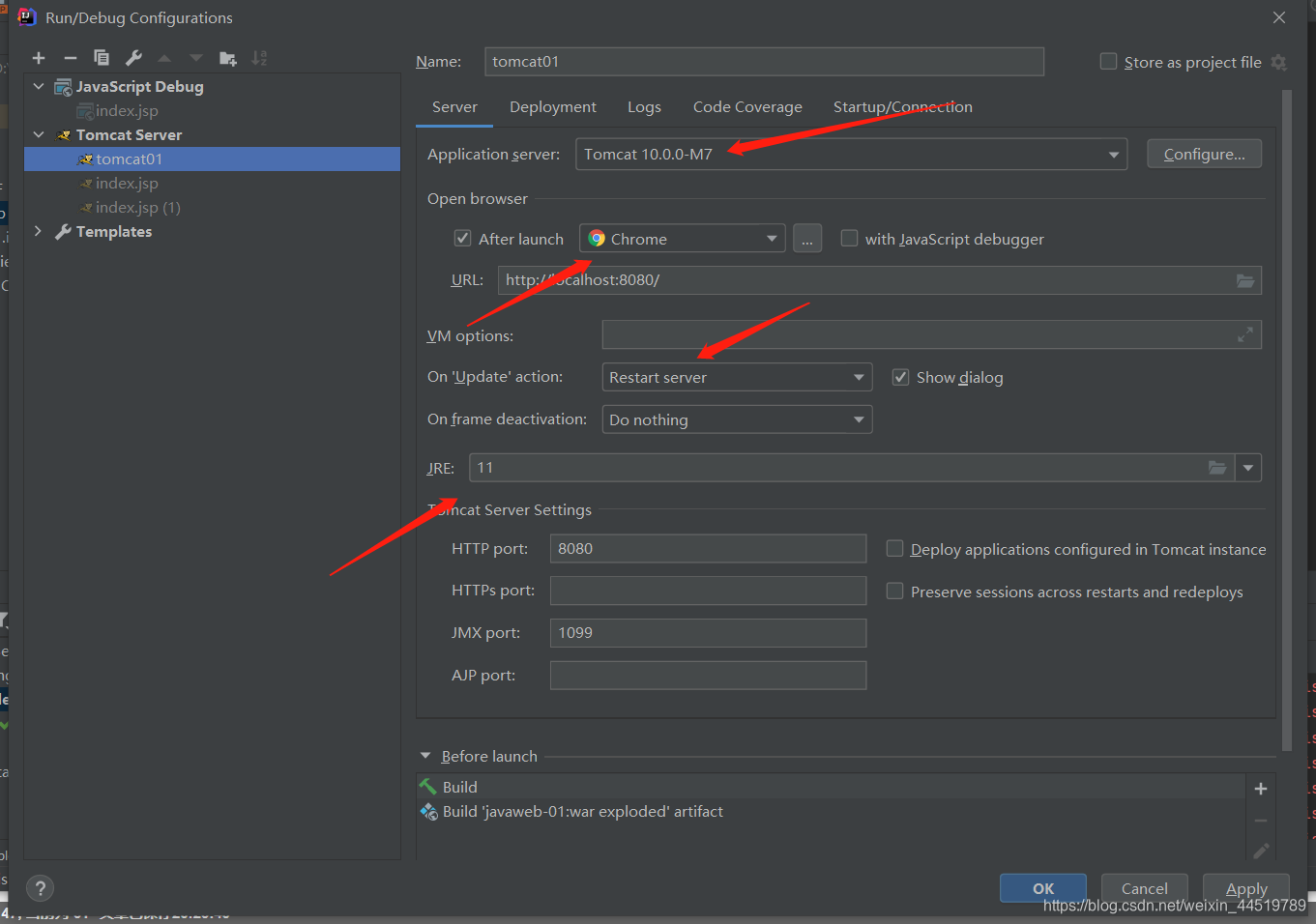
Task: Sort configurations alphabetically
Action: pyautogui.click(x=259, y=58)
